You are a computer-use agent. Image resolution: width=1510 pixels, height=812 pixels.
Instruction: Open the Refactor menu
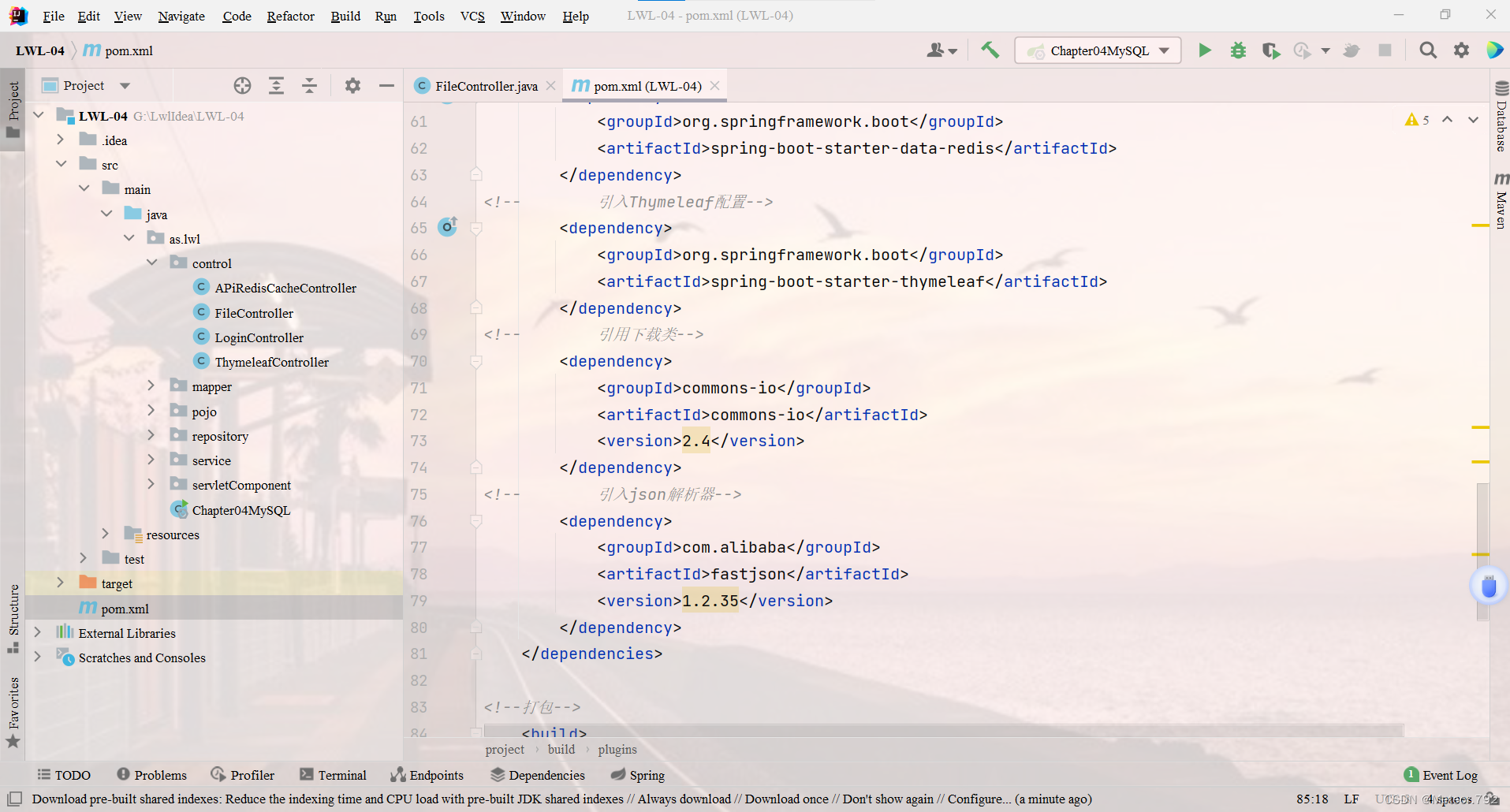click(290, 16)
